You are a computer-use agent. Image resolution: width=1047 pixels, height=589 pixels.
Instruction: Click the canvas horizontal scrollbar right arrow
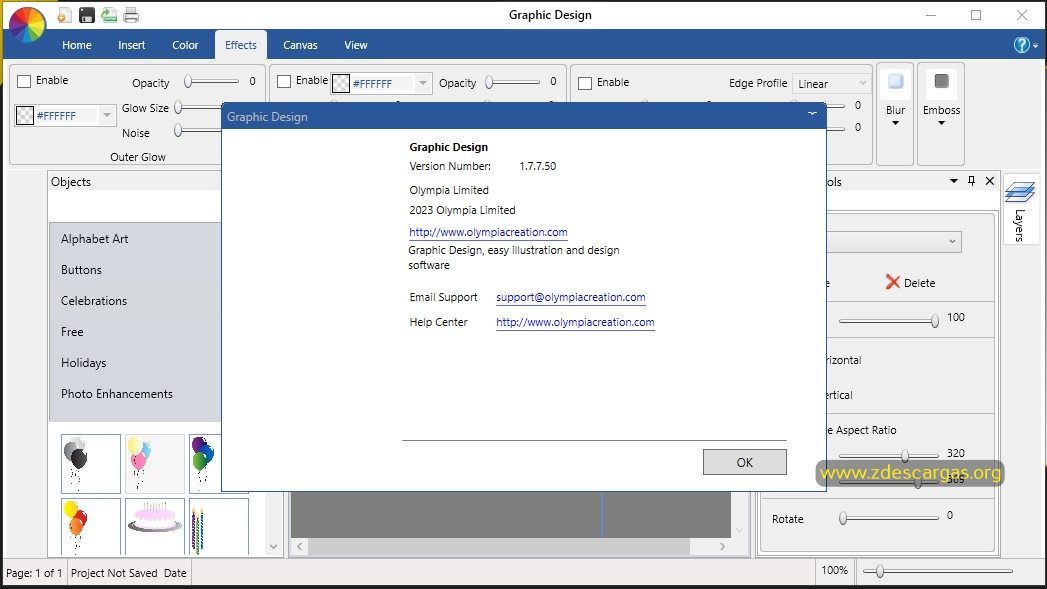722,546
